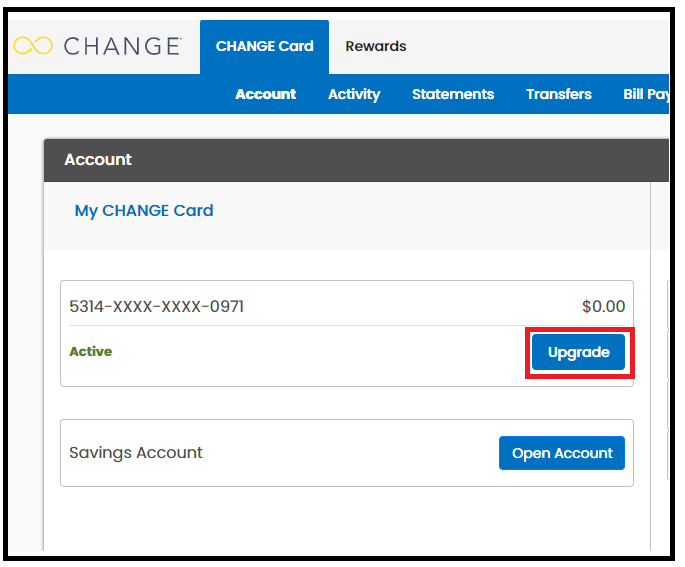Select Account in the blue navigation bar

click(266, 94)
